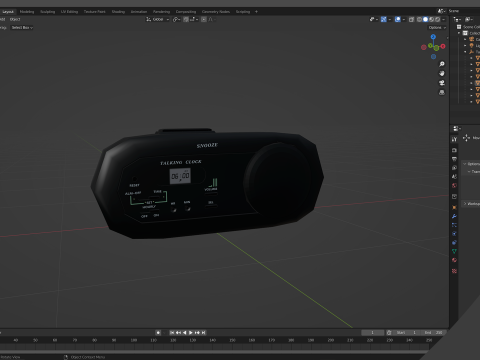Click the End frame field in timeline

[433, 332]
